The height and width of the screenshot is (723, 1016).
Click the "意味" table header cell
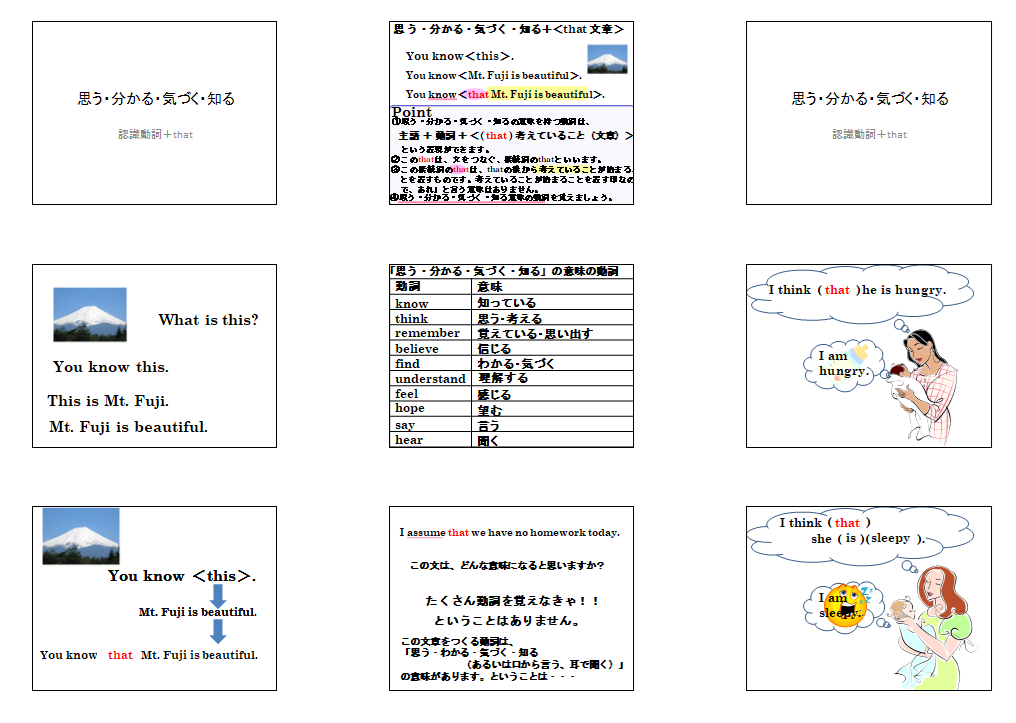point(552,286)
